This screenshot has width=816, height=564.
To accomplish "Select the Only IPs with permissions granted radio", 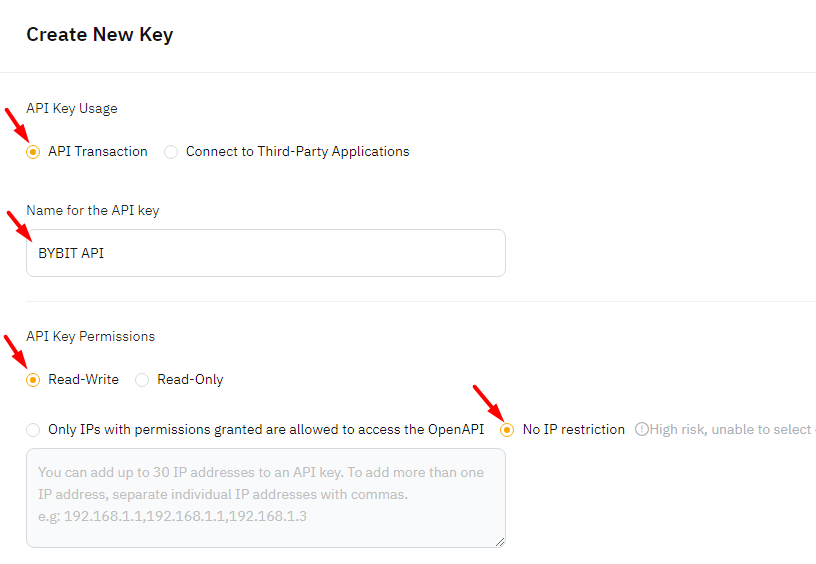I will [33, 430].
